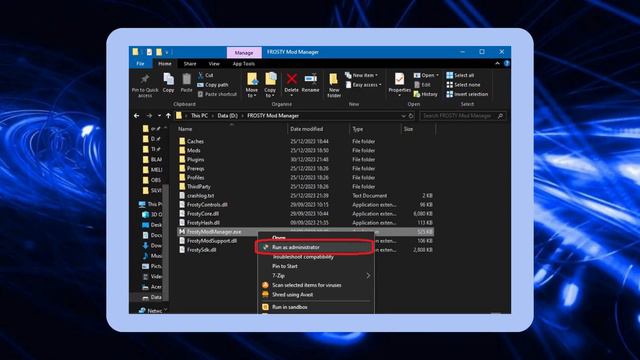Click the Copy ribbon icon
The width and height of the screenshot is (640, 360).
(x=169, y=83)
